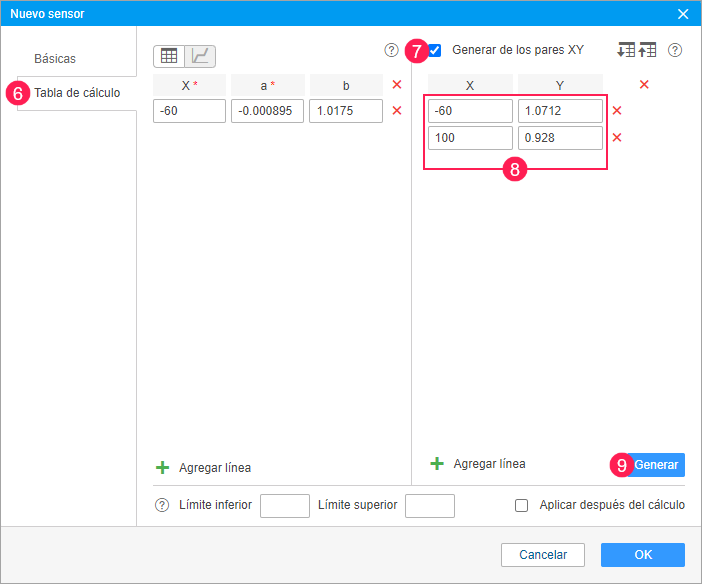Screen dimensions: 702x584
Task: Delete XY pair row with Y 0.928
Action: (616, 137)
